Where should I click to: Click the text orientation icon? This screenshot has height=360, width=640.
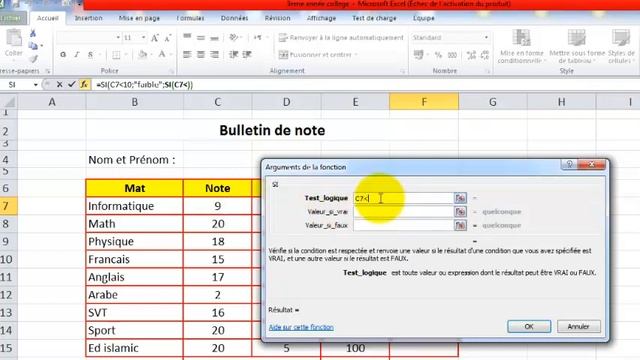click(233, 37)
